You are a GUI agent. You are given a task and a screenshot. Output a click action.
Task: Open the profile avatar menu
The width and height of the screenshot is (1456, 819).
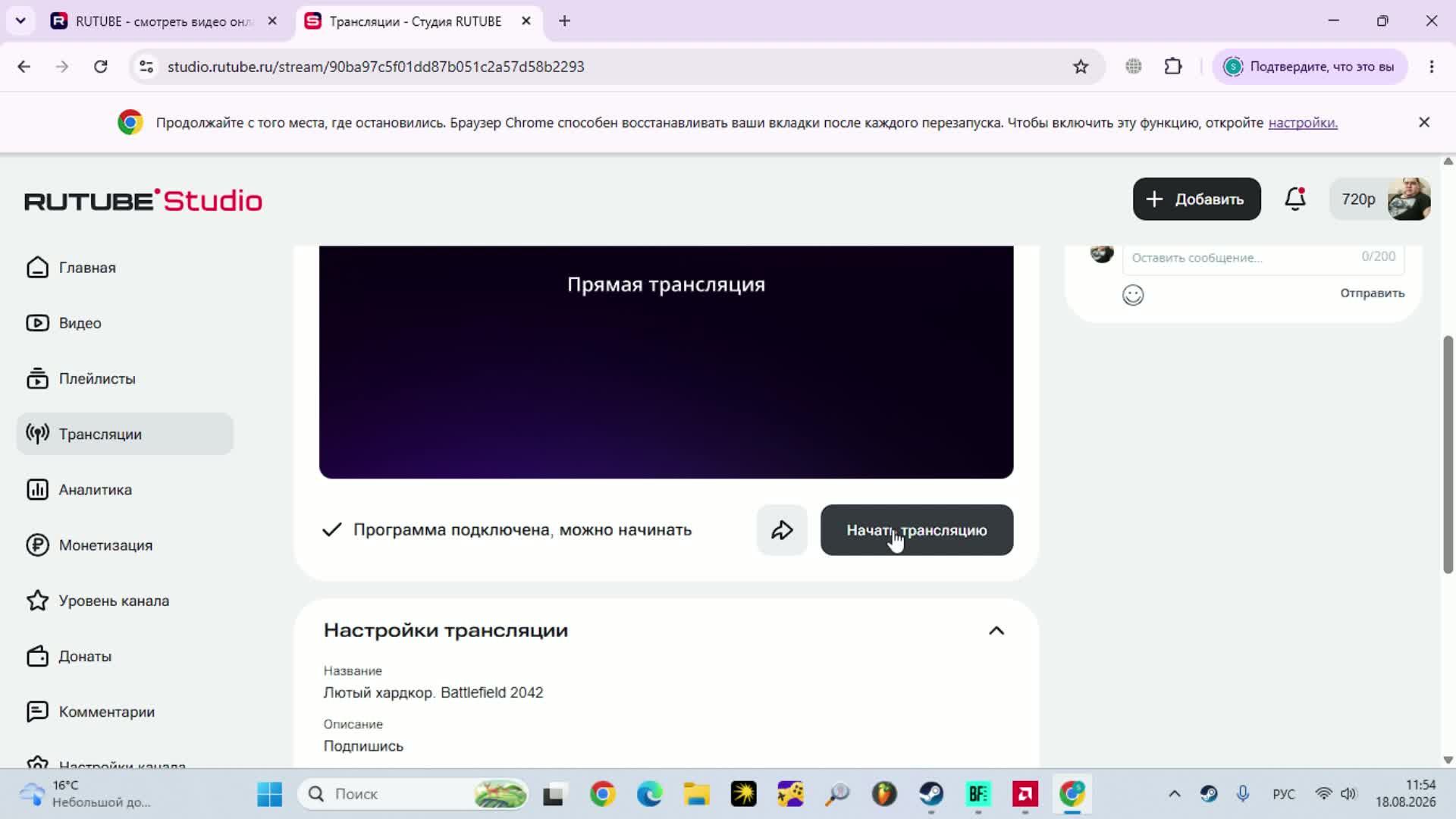coord(1409,199)
